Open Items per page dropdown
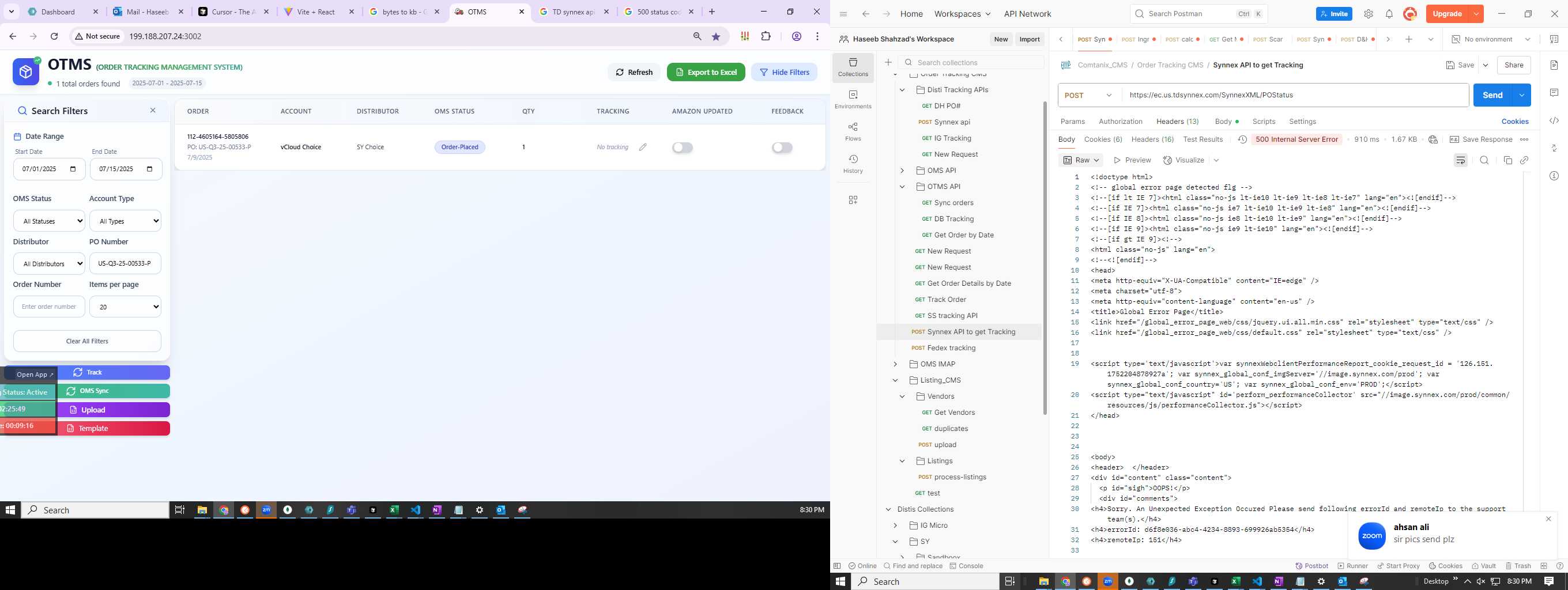This screenshot has height=590, width=1568. 126,307
